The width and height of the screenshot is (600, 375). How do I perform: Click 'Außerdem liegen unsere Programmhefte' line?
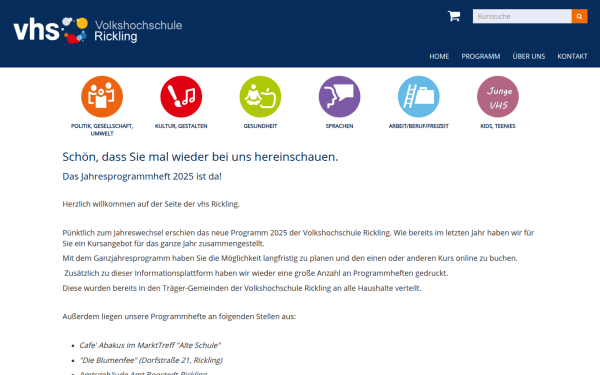coord(179,316)
